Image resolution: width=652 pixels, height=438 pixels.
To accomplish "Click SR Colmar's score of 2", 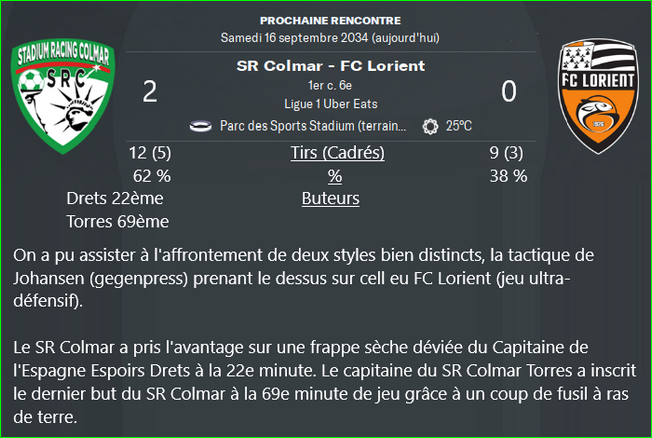I will coord(150,92).
